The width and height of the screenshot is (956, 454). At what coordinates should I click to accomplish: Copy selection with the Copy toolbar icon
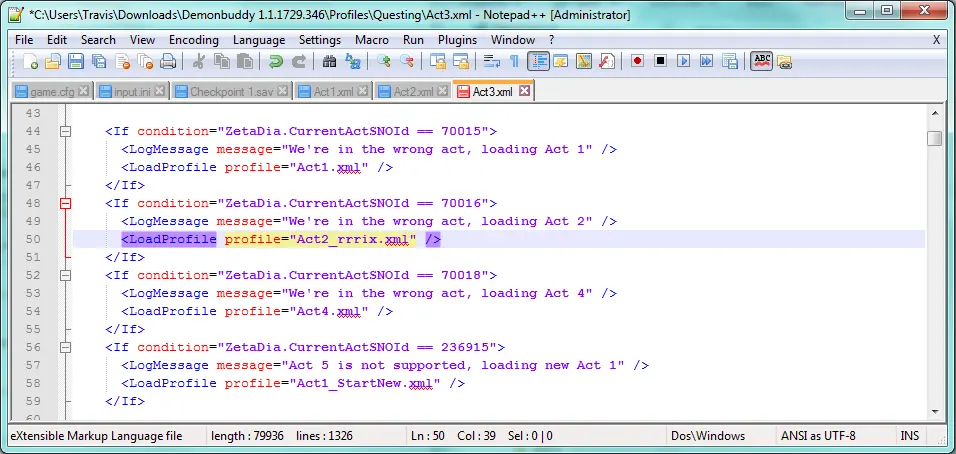tap(222, 61)
